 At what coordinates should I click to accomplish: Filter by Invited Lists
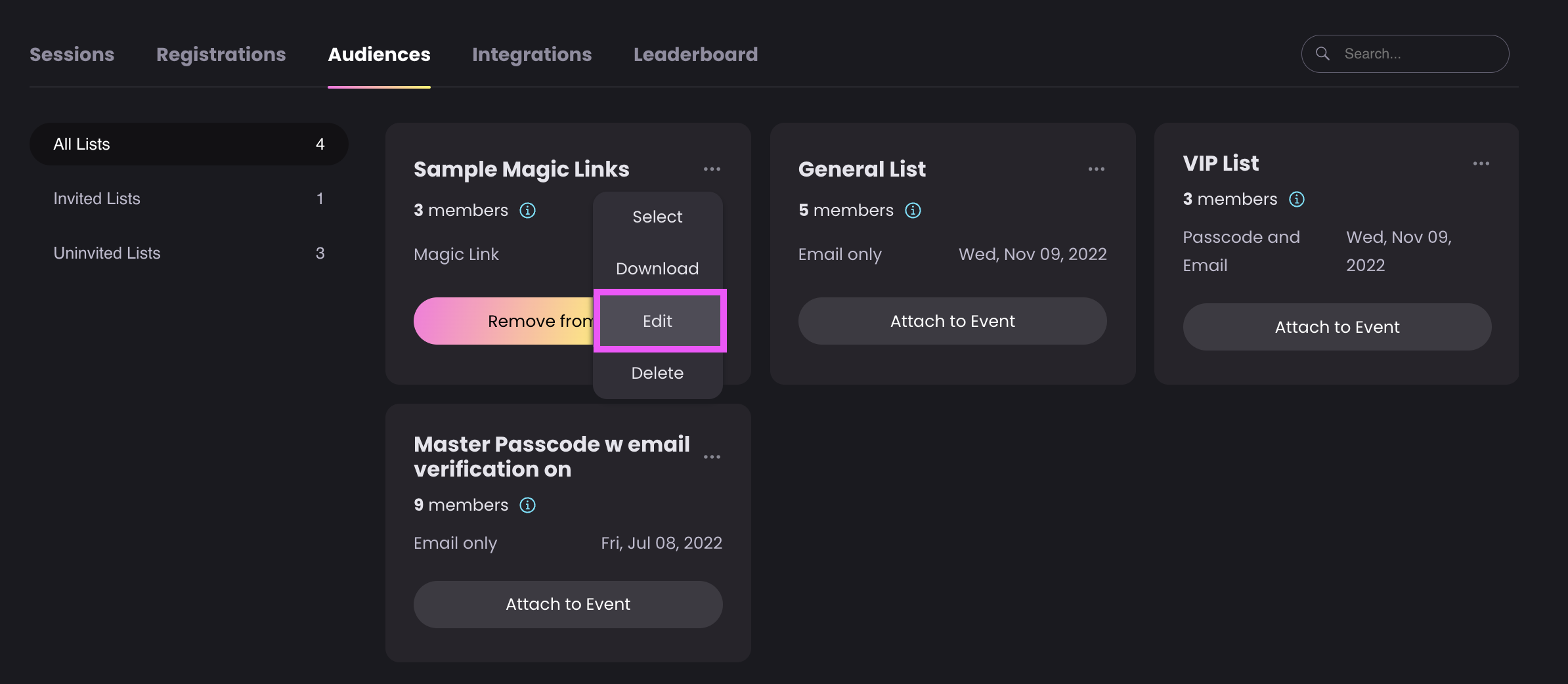(189, 198)
